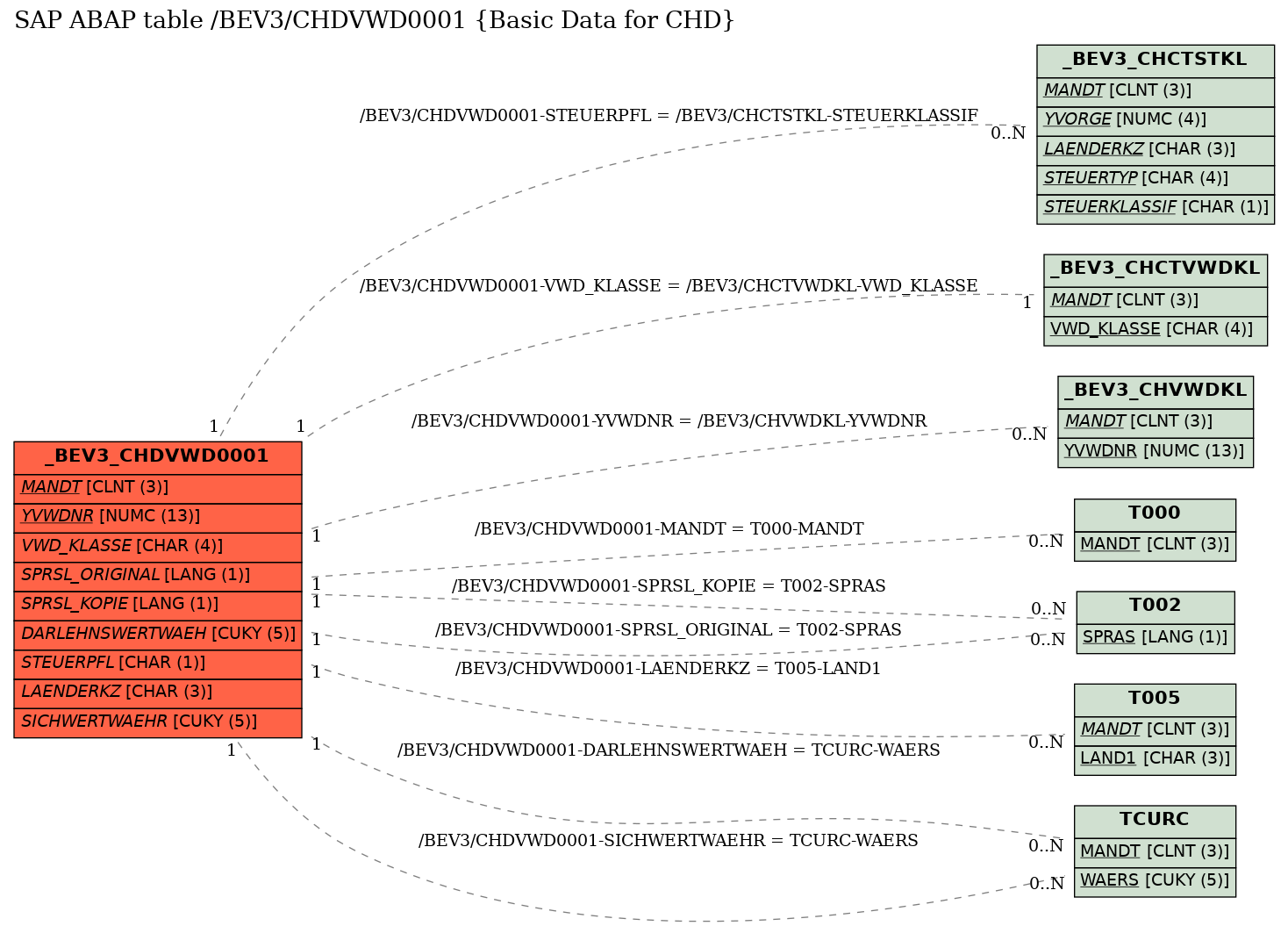Image resolution: width=1288 pixels, height=926 pixels.
Task: Click MANDT [CLNT (3)] in _BEV3_CHDVWD0001
Action: tap(158, 488)
